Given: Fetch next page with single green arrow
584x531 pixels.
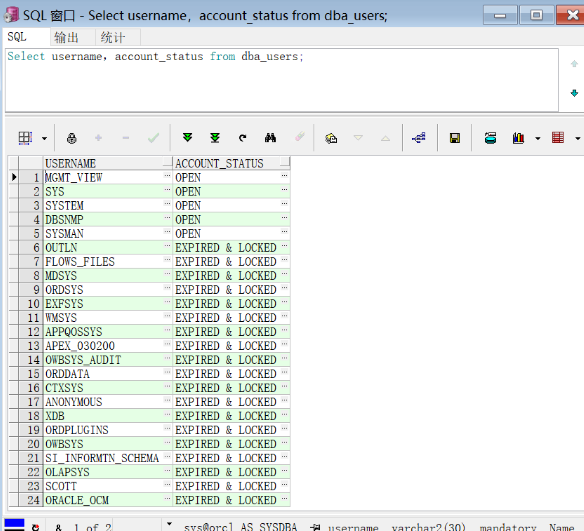Looking at the screenshot, I should pyautogui.click(x=187, y=138).
